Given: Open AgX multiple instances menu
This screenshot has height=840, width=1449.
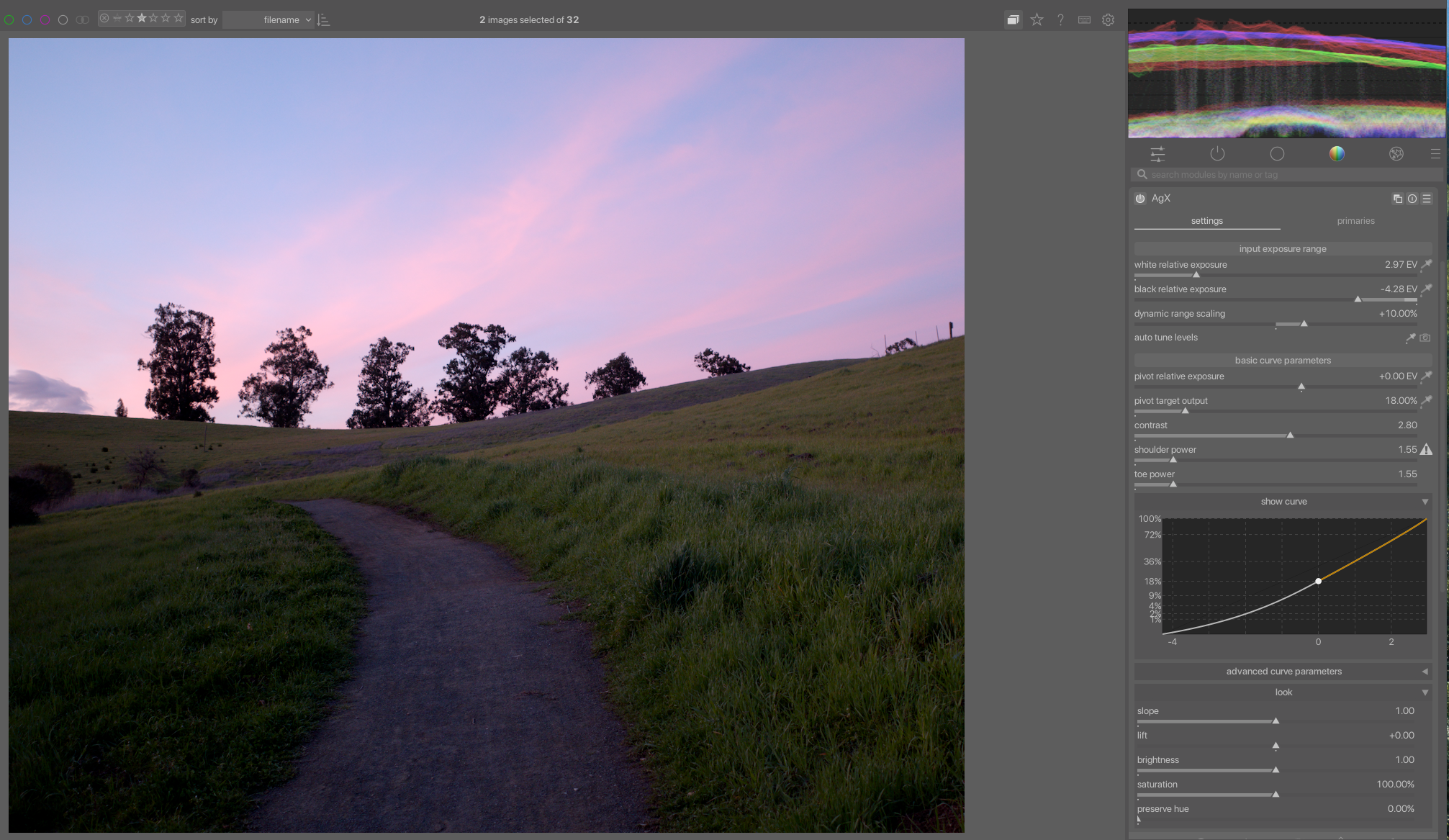Looking at the screenshot, I should click(1397, 199).
